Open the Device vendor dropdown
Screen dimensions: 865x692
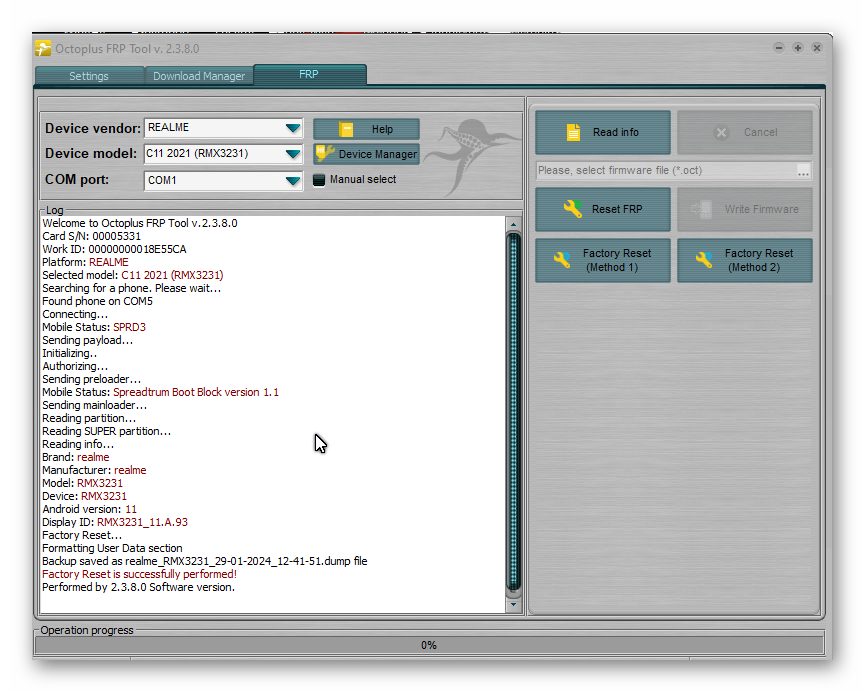292,128
